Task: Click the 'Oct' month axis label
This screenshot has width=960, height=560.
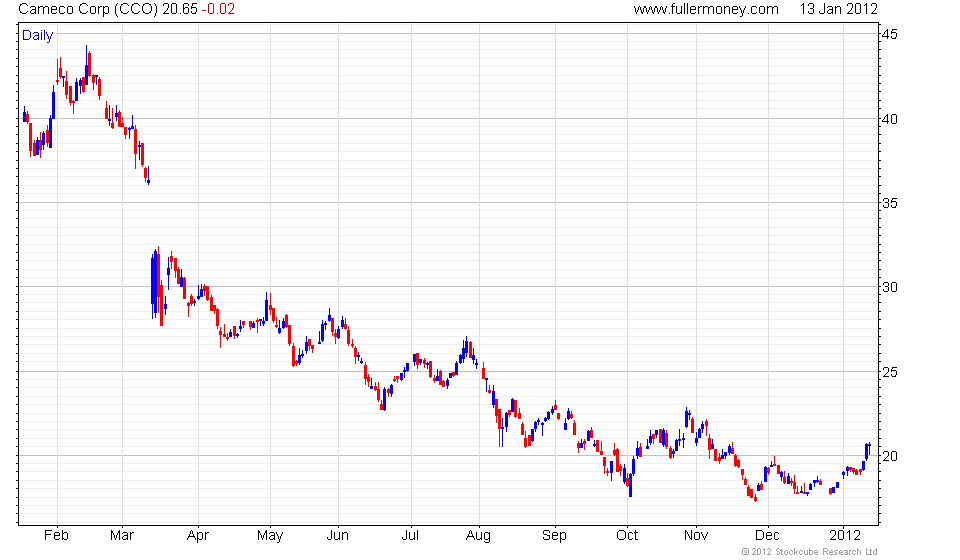Action: pyautogui.click(x=627, y=536)
